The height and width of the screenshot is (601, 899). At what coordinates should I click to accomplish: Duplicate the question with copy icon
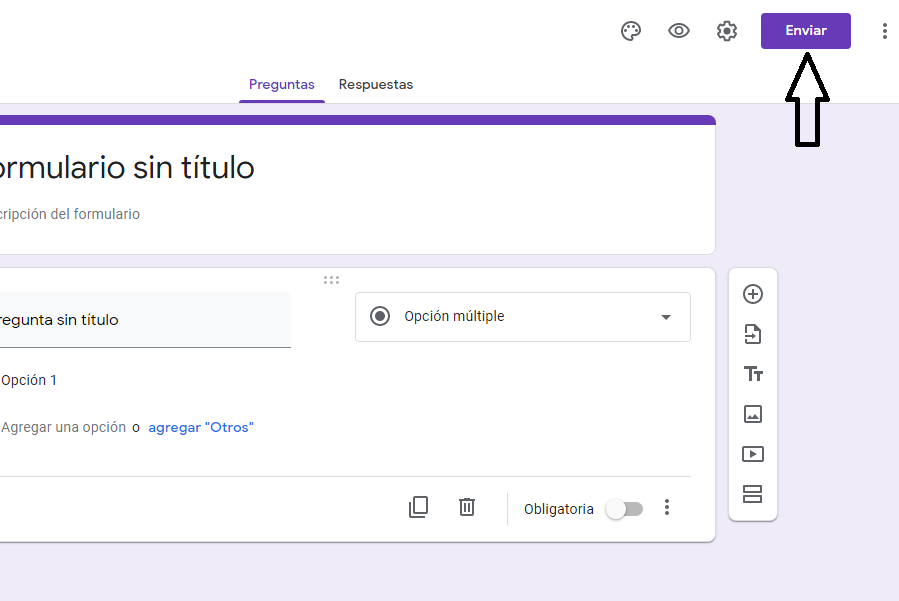(x=419, y=507)
